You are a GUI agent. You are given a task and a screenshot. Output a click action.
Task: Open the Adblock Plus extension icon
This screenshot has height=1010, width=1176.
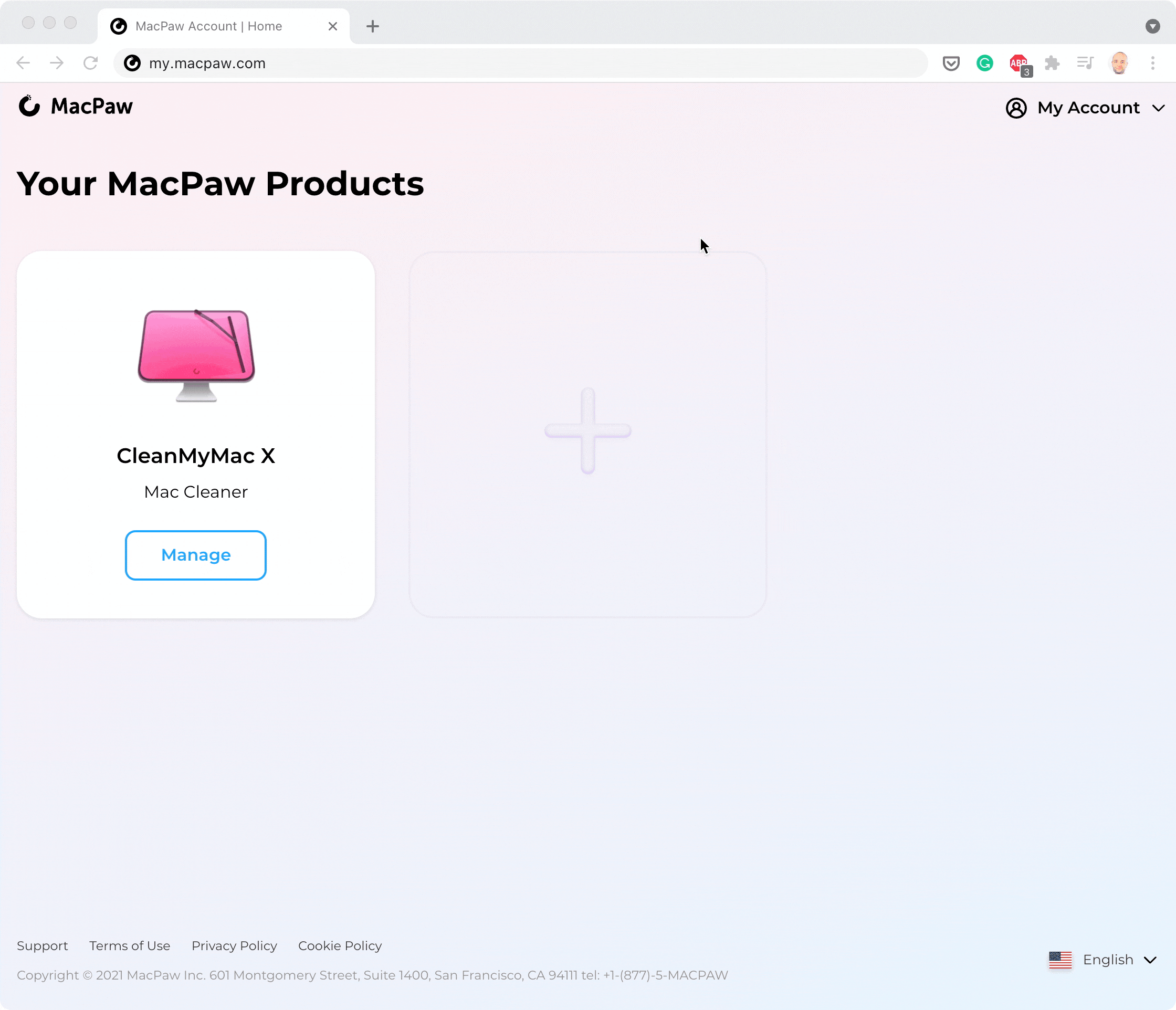(x=1020, y=64)
